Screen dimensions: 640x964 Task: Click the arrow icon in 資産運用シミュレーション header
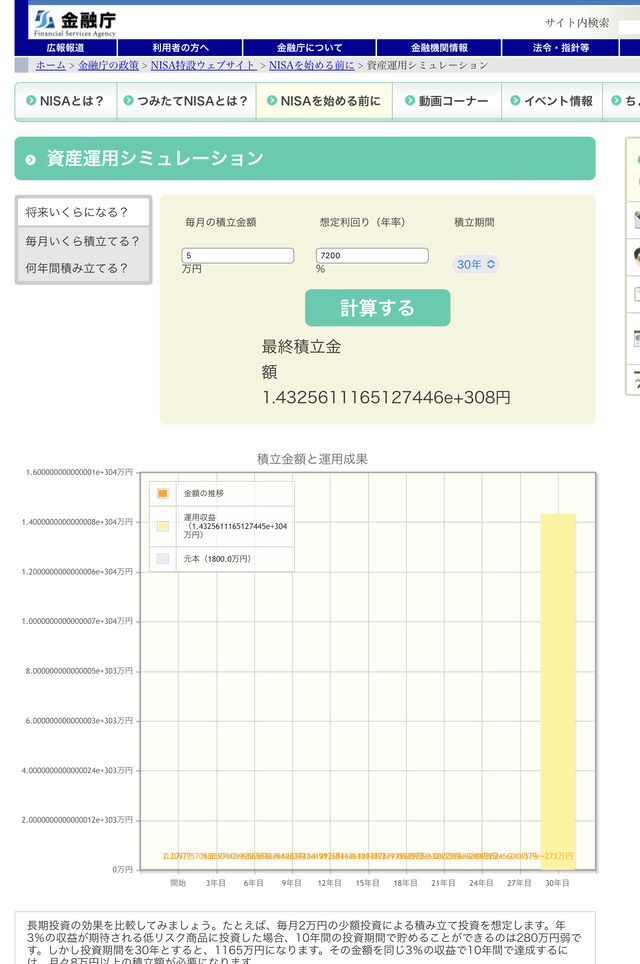point(31,160)
